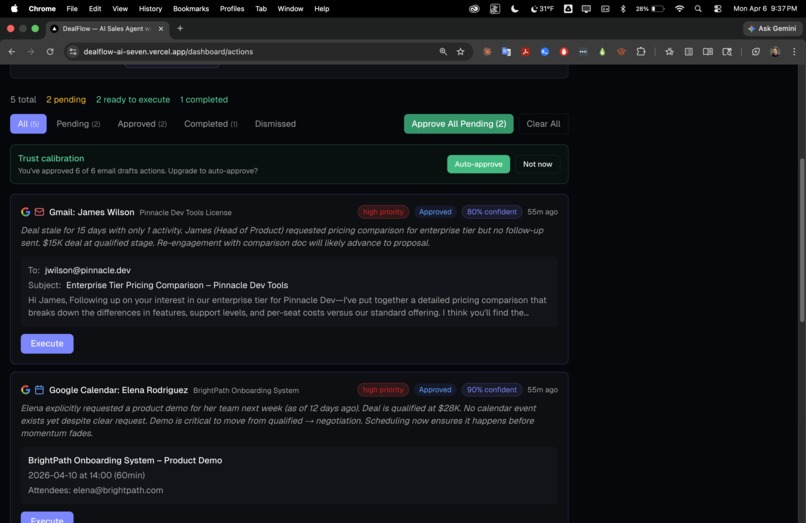Click the calendar icon for Elena Rodriguez

[39, 390]
